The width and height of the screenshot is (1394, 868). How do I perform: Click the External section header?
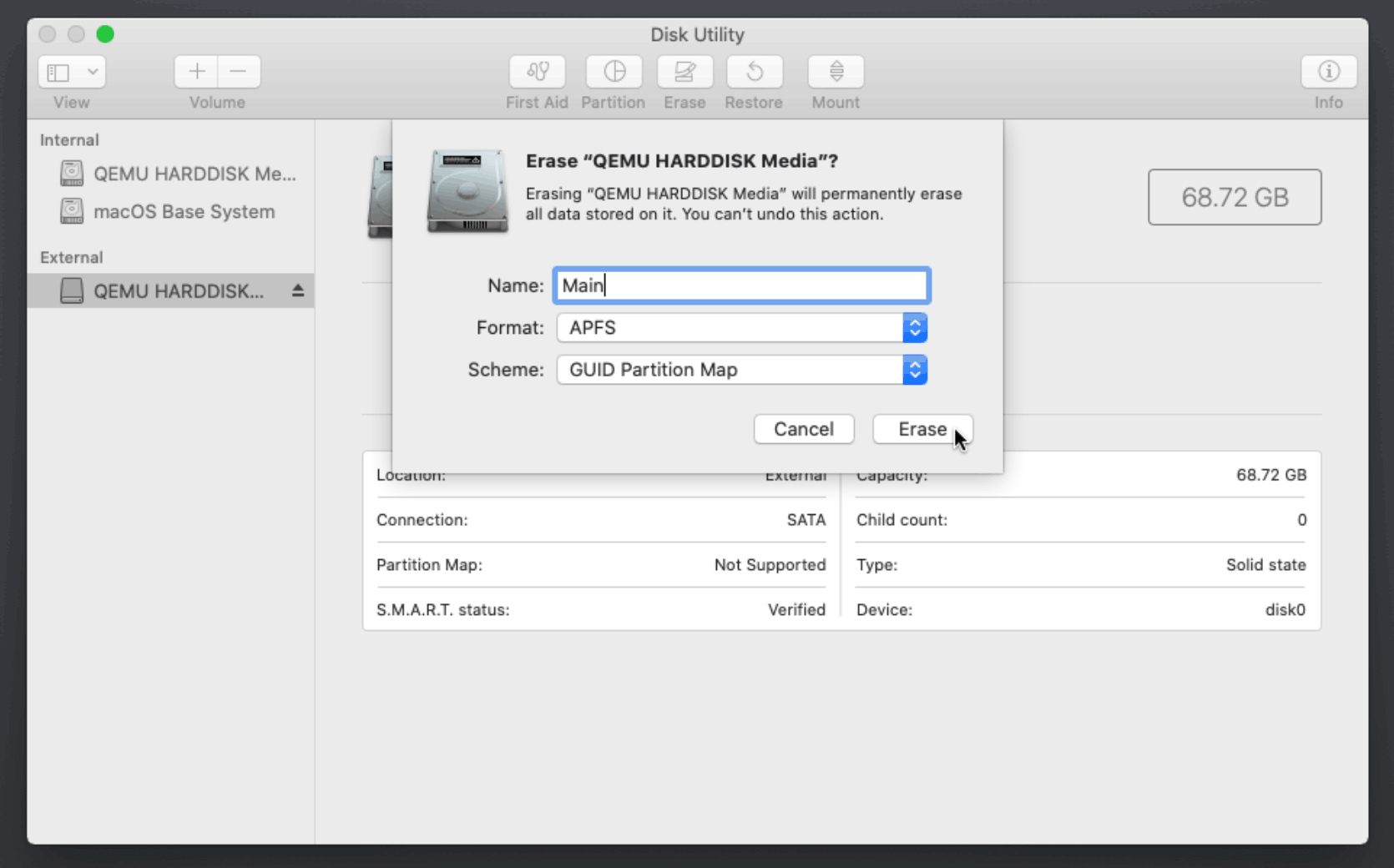tap(72, 257)
